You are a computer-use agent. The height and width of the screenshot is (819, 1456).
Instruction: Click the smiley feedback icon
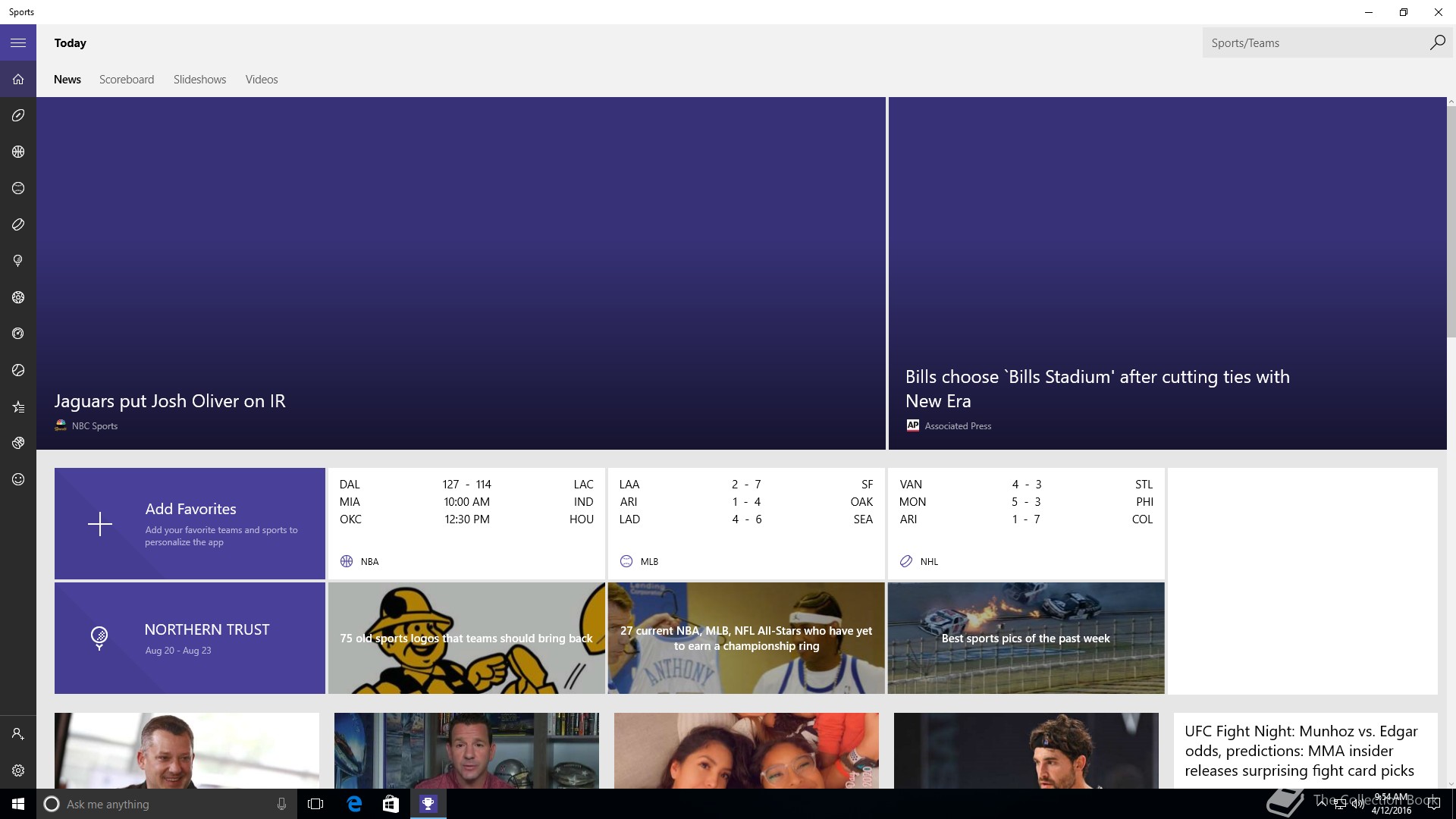(18, 480)
